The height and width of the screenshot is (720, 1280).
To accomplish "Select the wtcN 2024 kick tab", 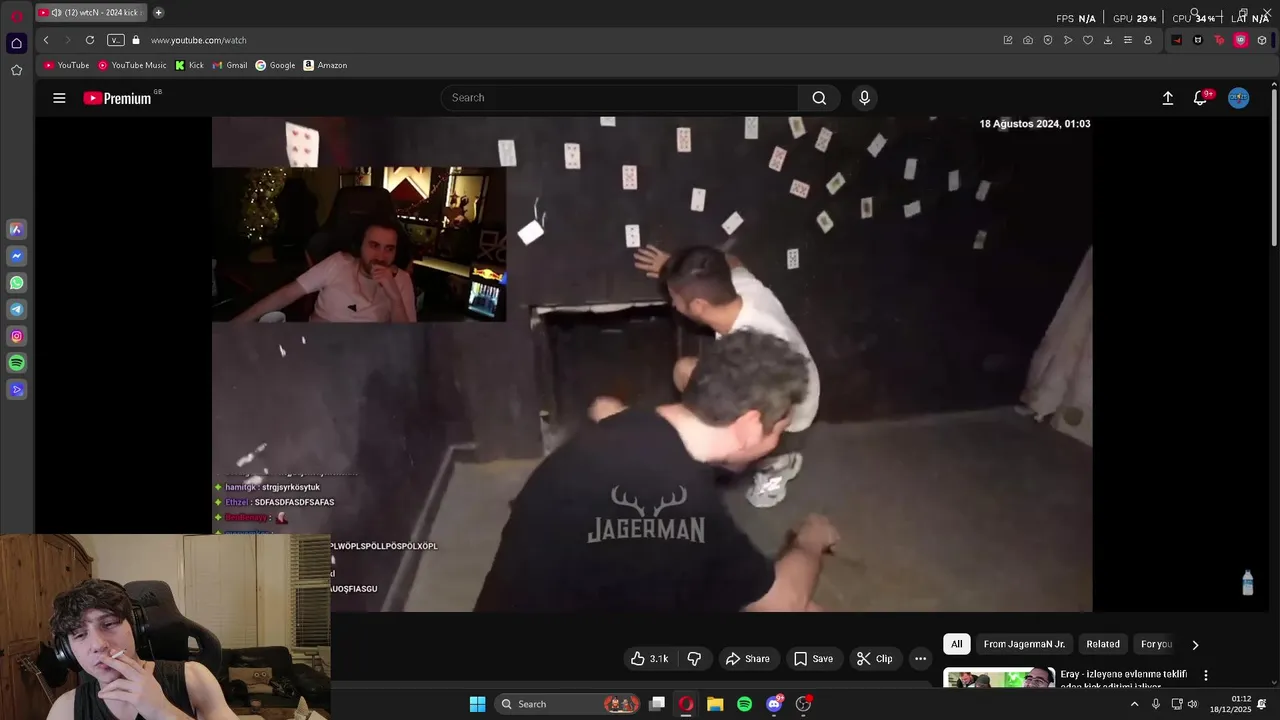I will tap(91, 13).
